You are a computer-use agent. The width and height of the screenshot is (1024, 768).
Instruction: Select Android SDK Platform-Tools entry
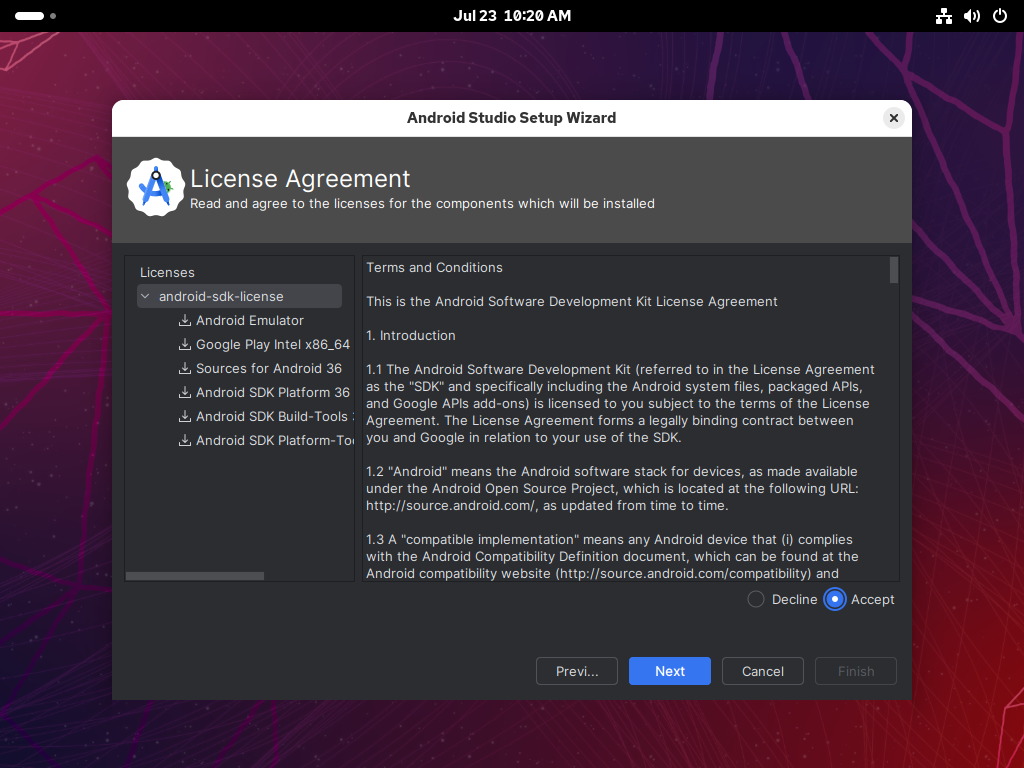[x=274, y=441]
